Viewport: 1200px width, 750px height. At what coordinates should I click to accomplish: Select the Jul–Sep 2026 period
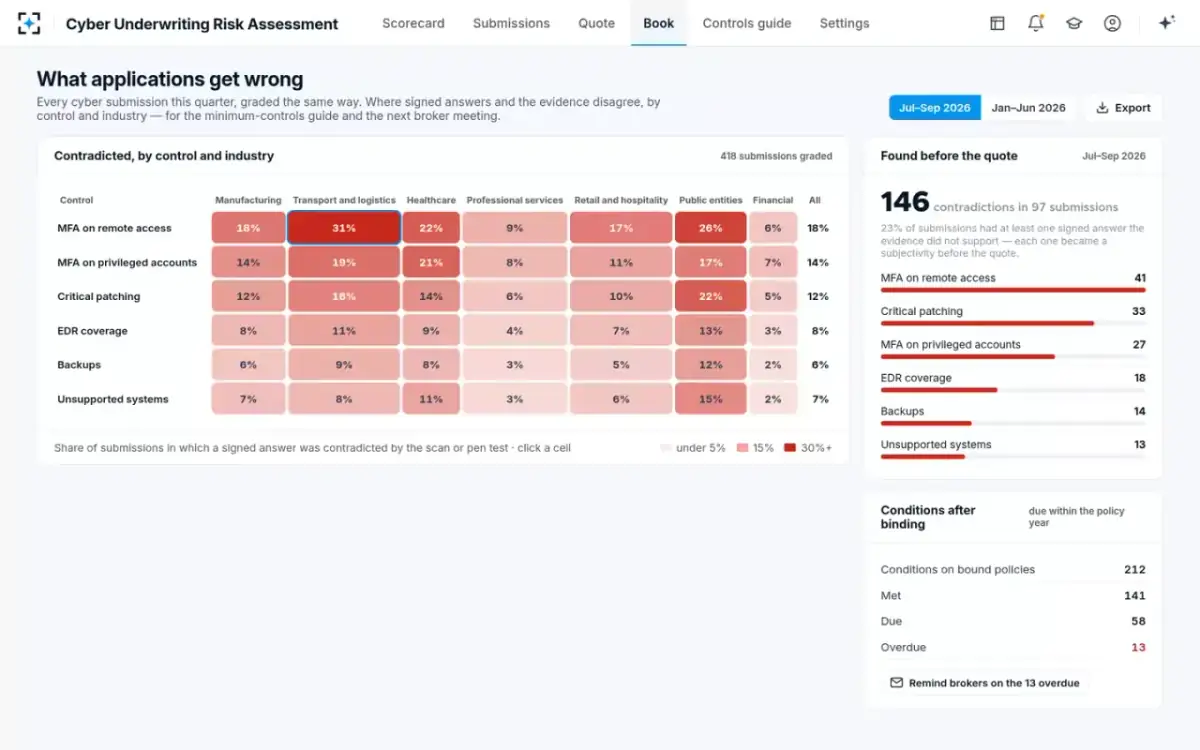coord(934,108)
